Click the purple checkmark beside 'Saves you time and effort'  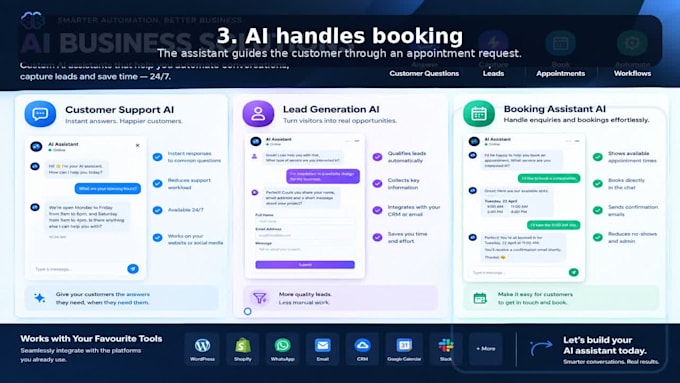[377, 237]
